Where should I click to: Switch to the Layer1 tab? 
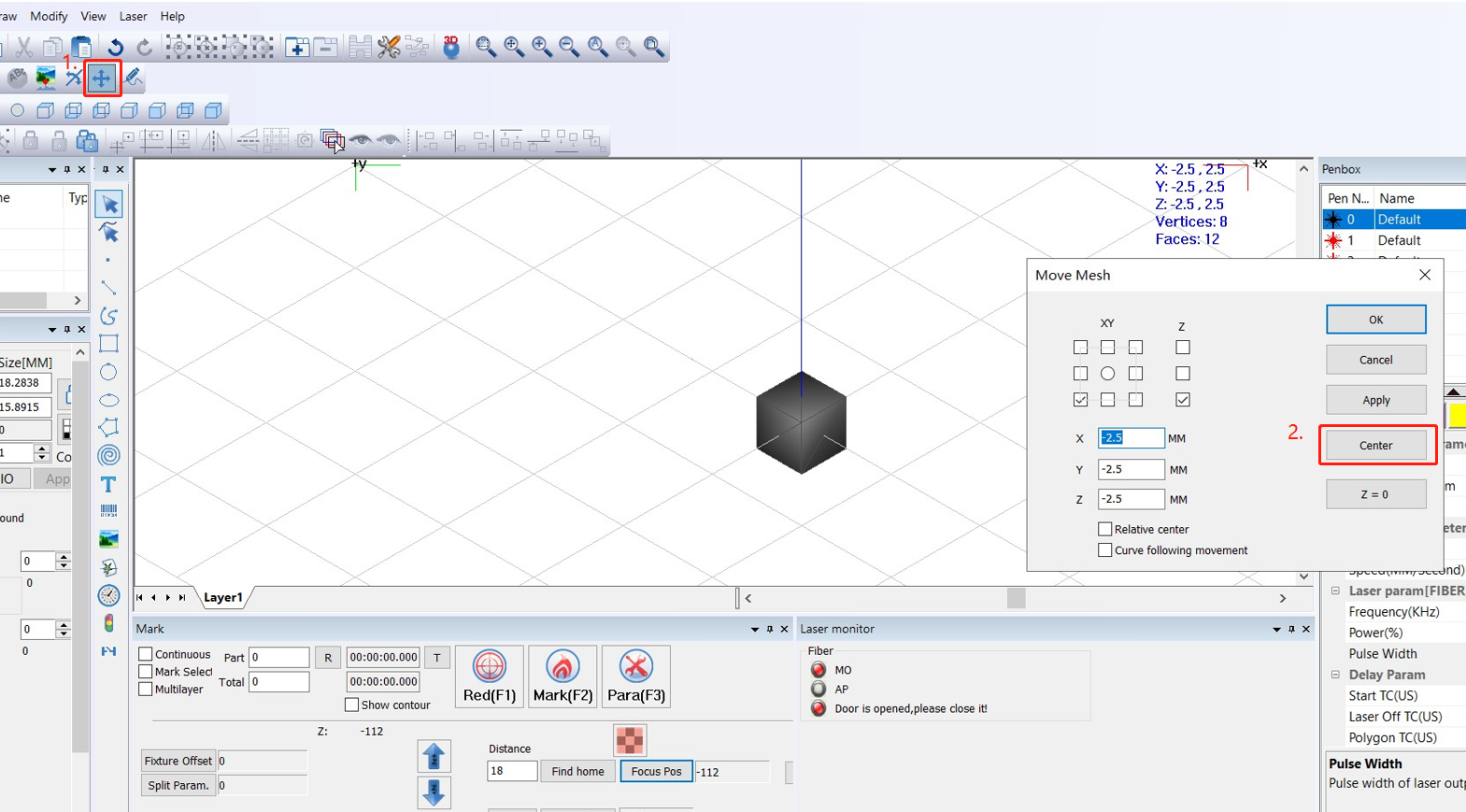coord(223,598)
